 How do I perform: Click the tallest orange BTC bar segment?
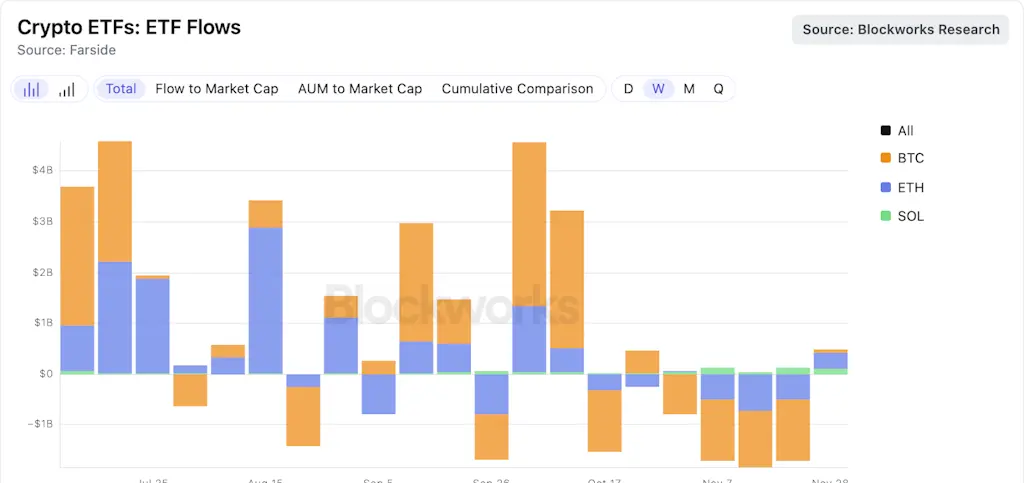point(529,230)
